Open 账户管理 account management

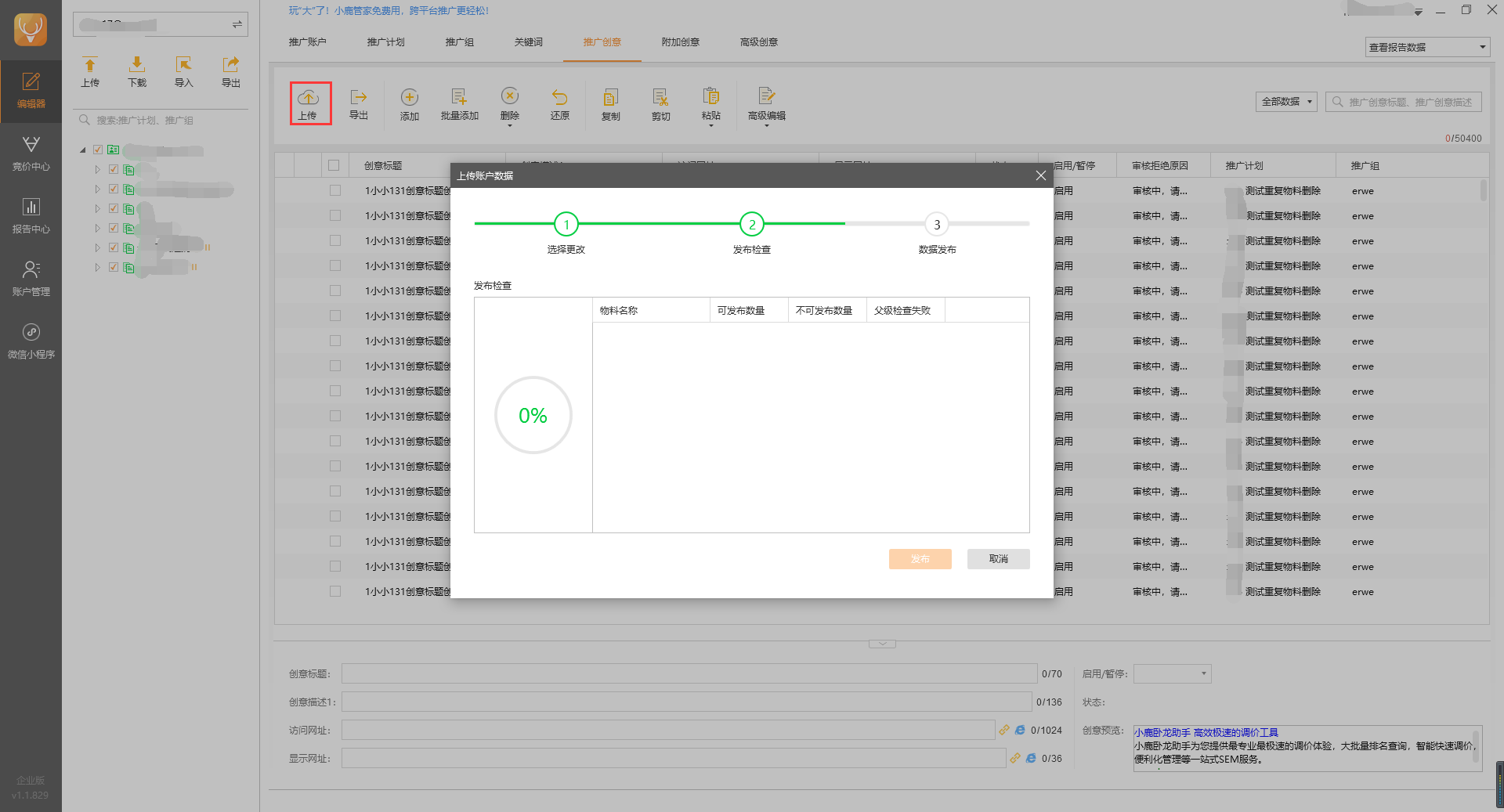click(x=31, y=279)
